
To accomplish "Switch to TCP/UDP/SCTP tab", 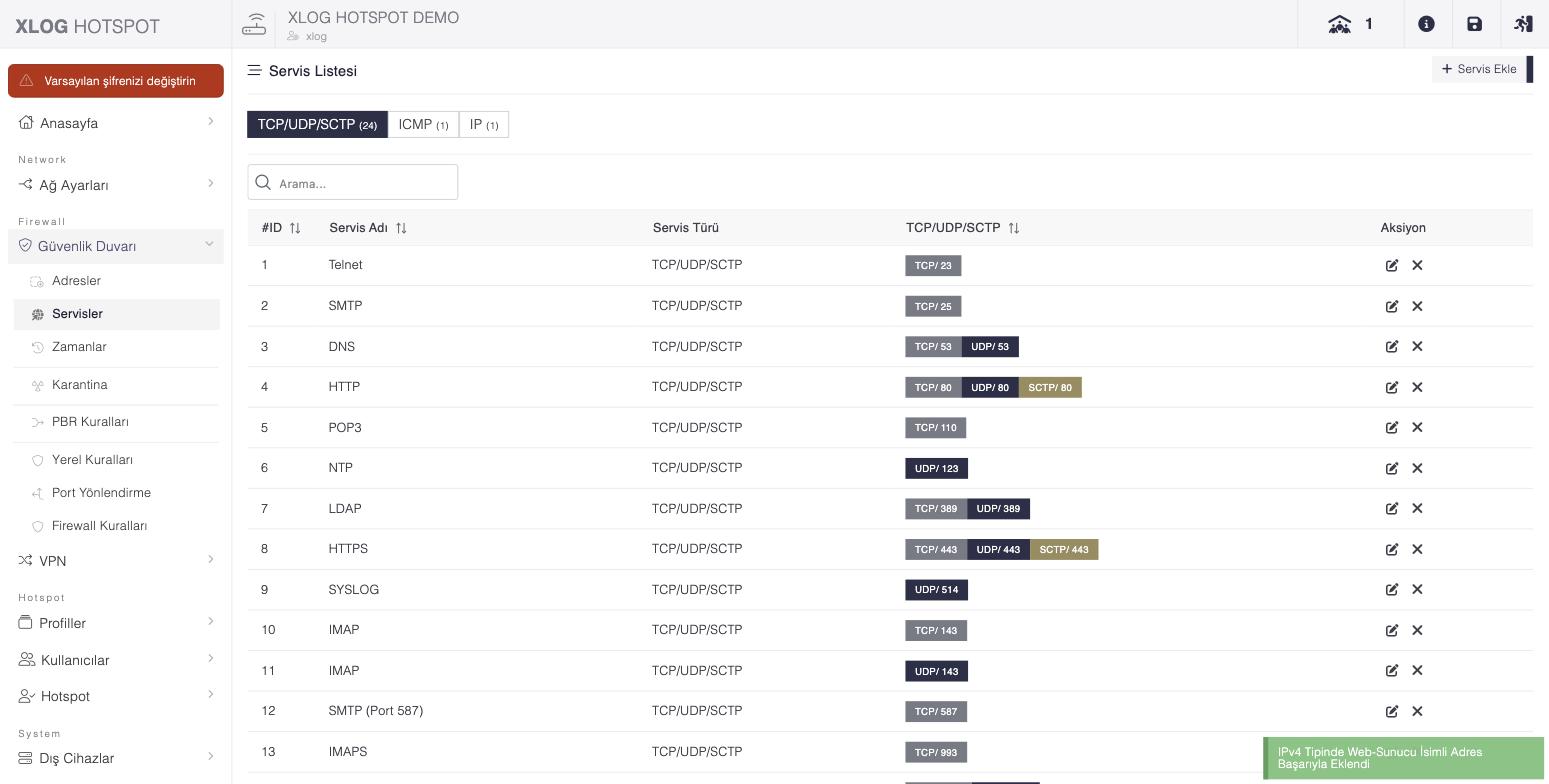I will tap(317, 124).
